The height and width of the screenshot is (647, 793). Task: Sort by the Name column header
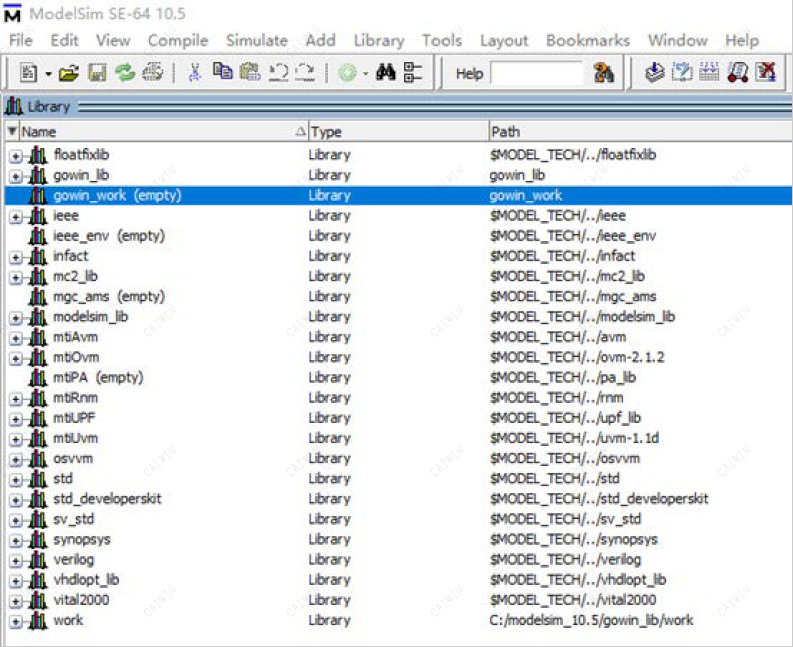point(163,132)
